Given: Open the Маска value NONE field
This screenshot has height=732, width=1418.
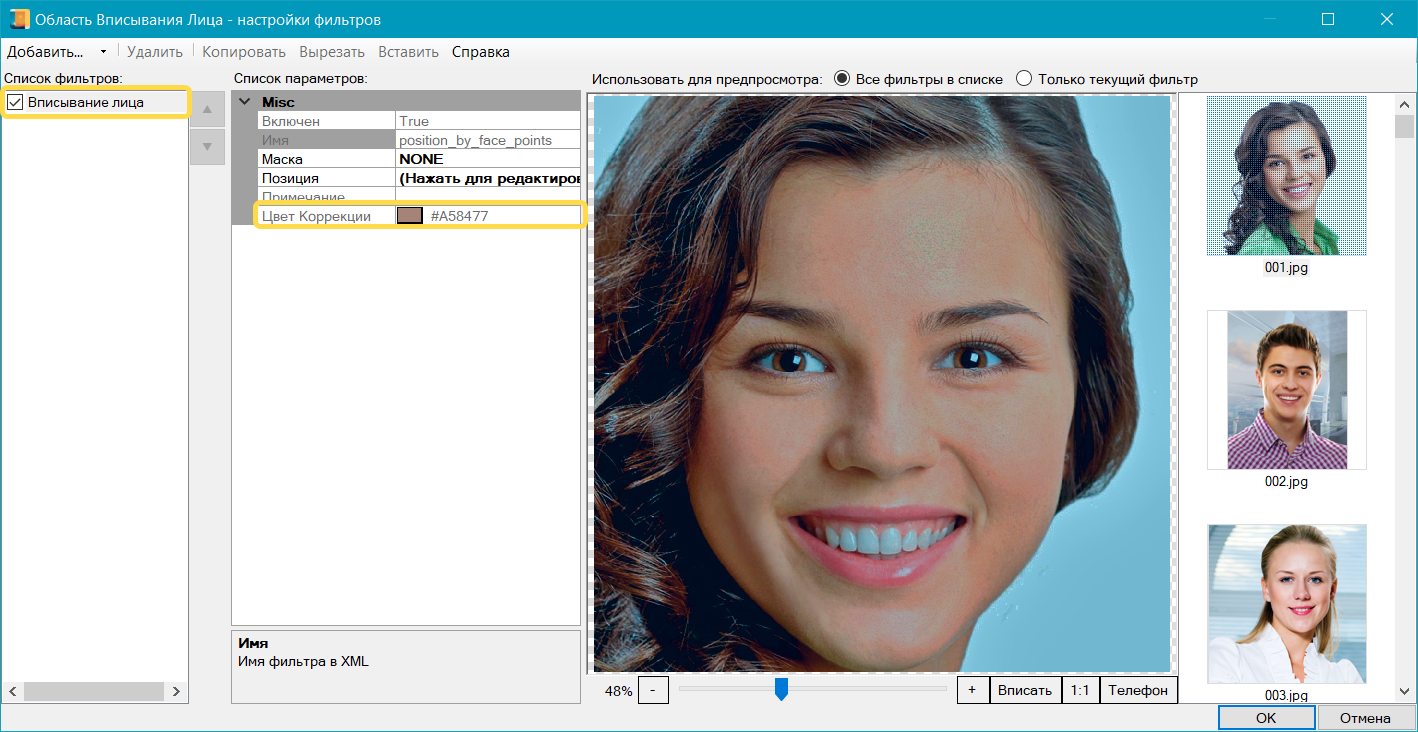Looking at the screenshot, I should tap(488, 159).
